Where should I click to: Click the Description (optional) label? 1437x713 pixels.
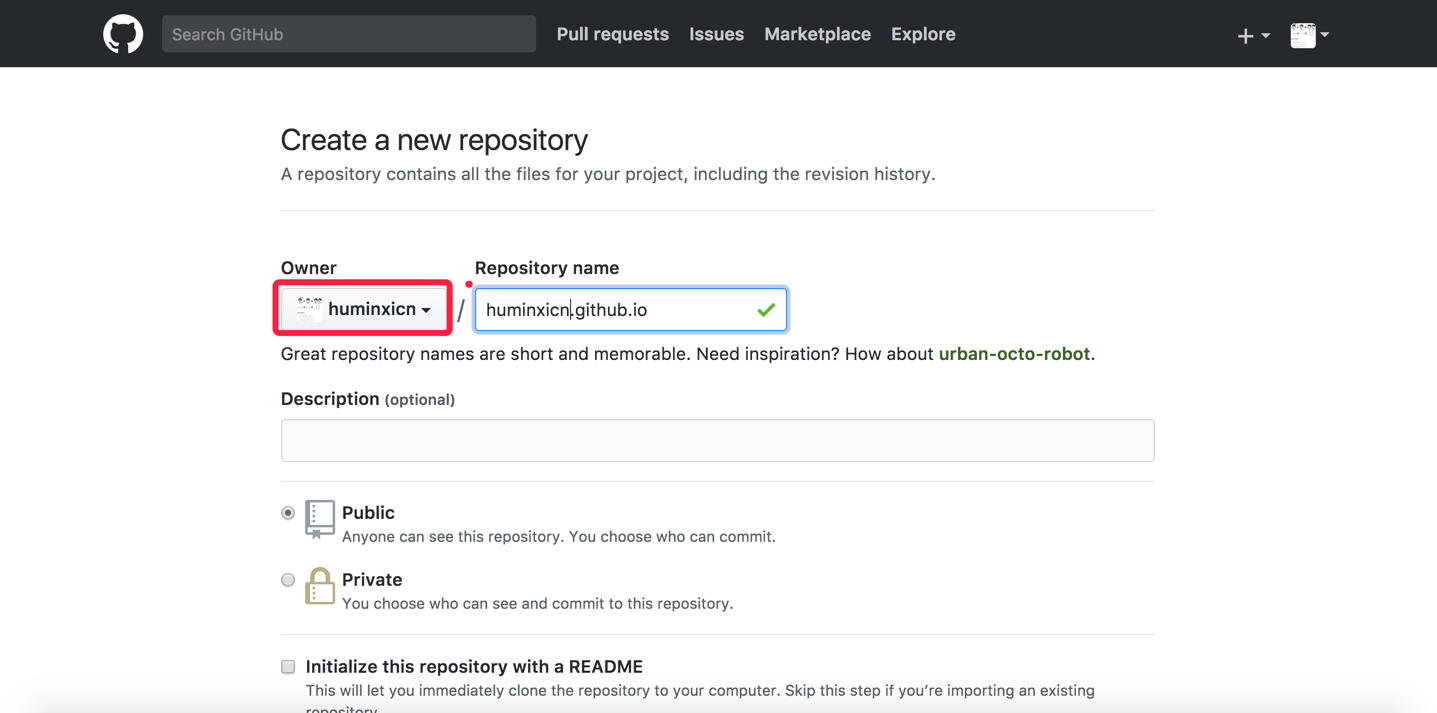368,399
